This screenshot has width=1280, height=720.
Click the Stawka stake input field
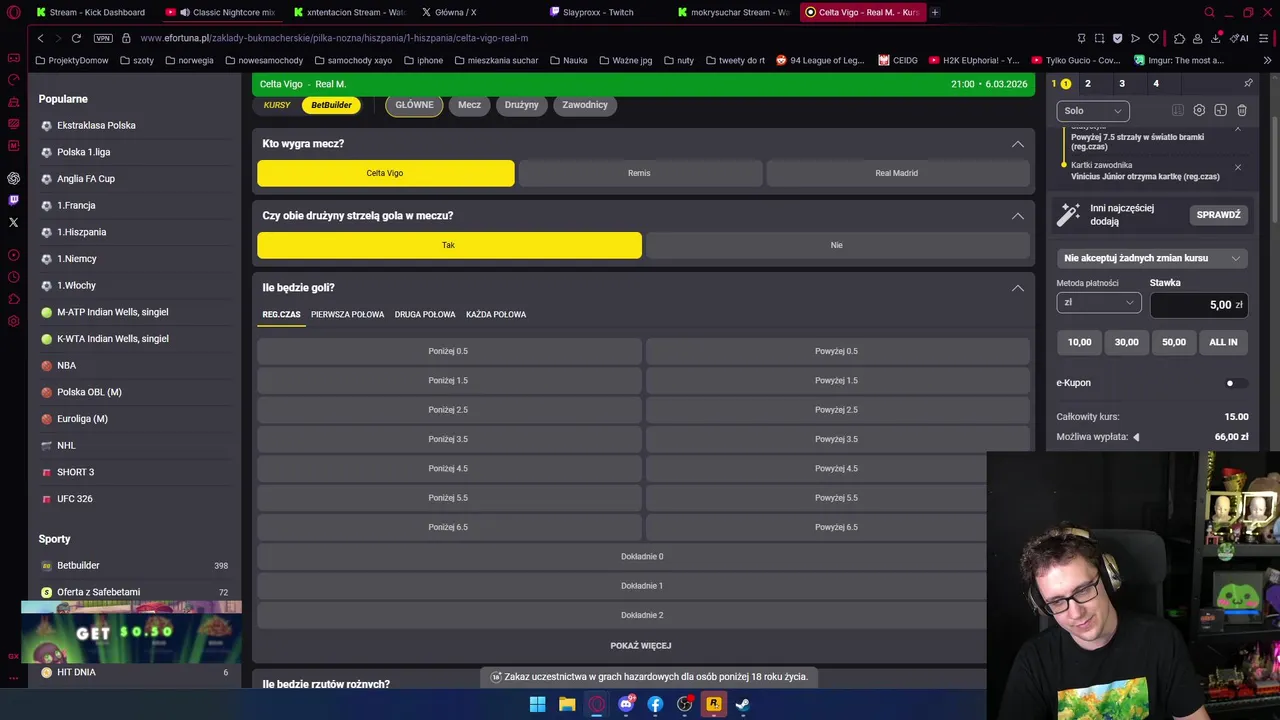coord(1199,305)
